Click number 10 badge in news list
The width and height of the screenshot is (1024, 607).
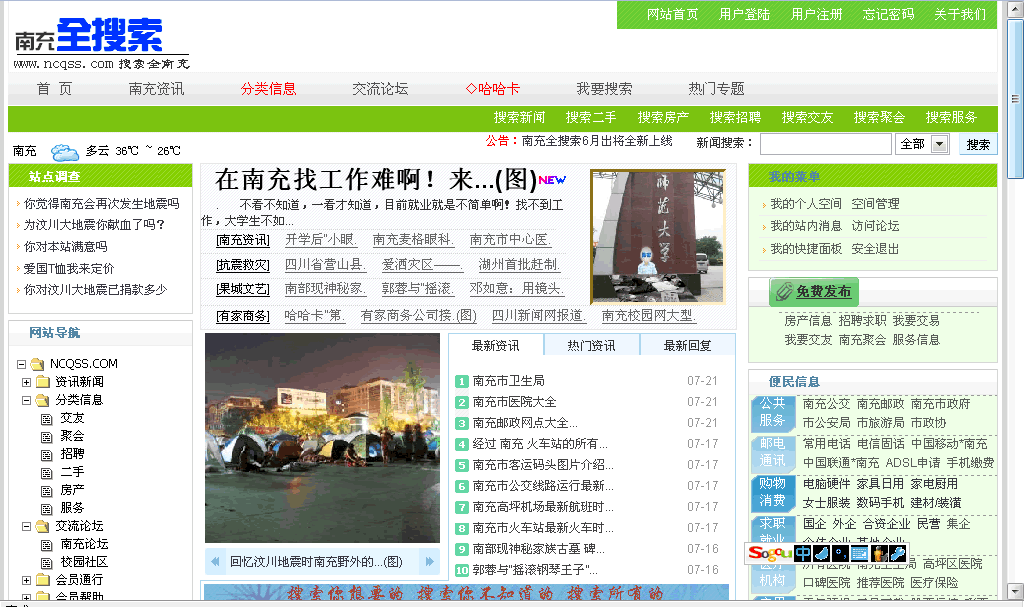[x=462, y=570]
